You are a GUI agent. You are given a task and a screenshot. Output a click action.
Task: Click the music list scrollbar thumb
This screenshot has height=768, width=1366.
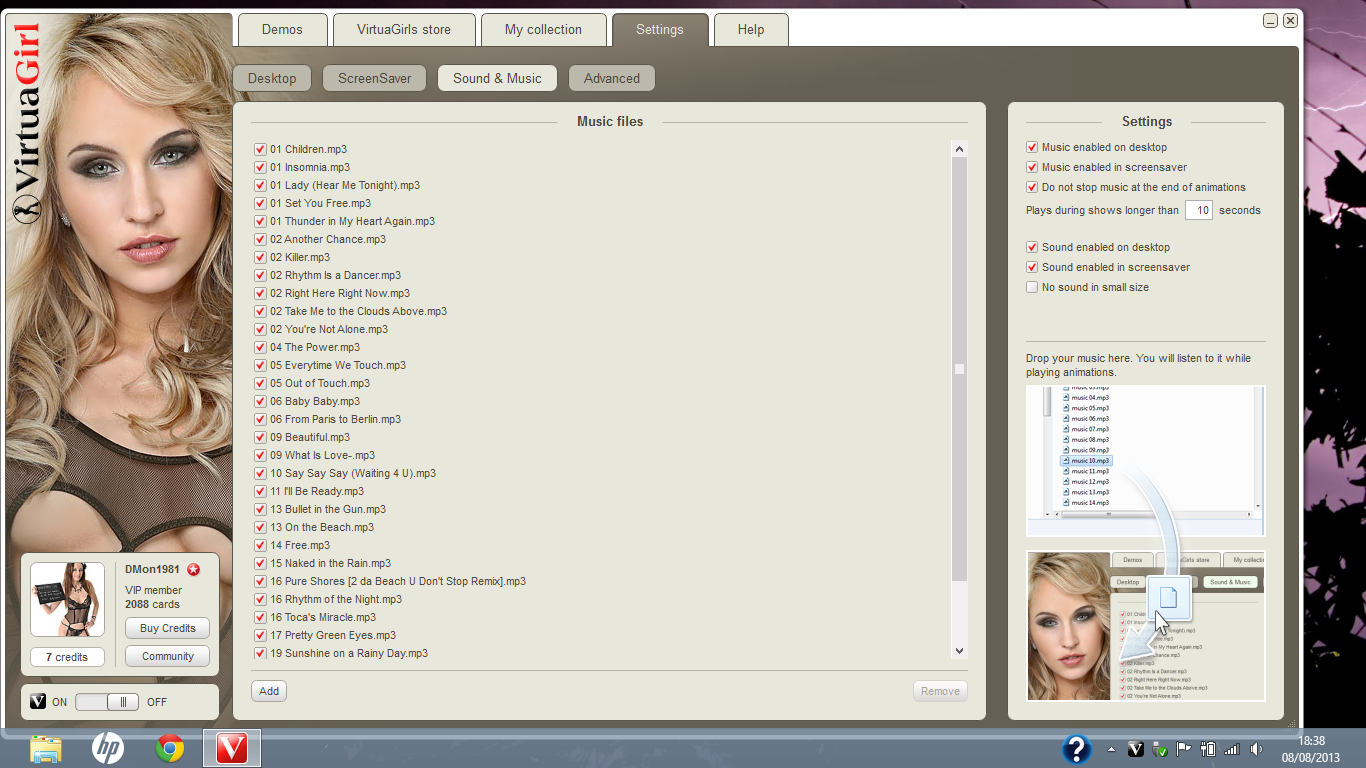pyautogui.click(x=959, y=369)
